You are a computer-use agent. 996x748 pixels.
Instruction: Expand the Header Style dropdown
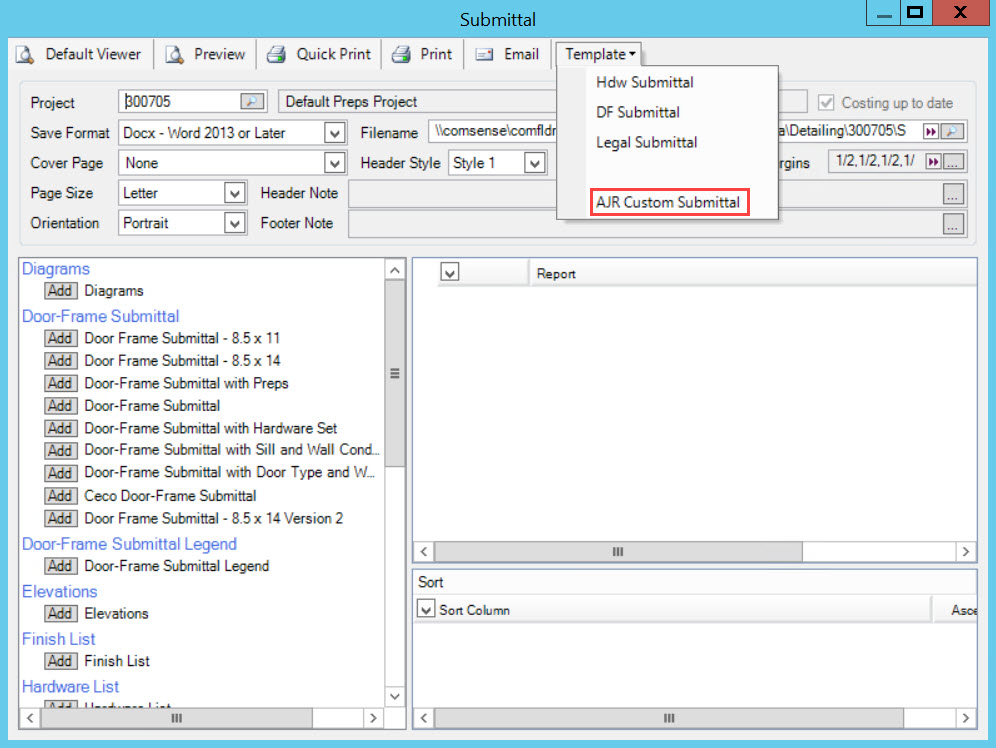pos(535,163)
